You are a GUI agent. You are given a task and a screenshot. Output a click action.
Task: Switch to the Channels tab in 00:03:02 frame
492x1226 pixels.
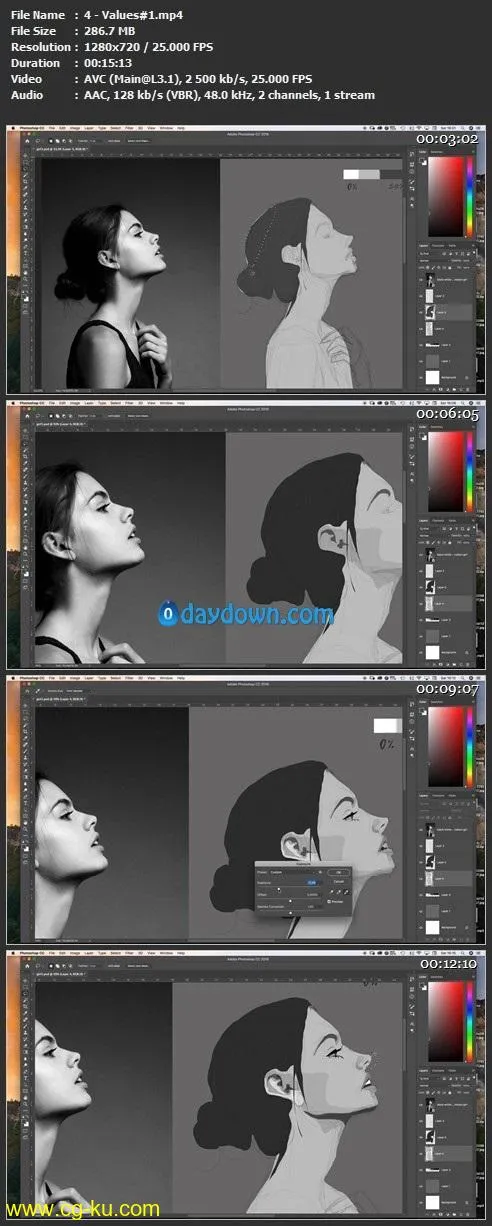click(439, 245)
